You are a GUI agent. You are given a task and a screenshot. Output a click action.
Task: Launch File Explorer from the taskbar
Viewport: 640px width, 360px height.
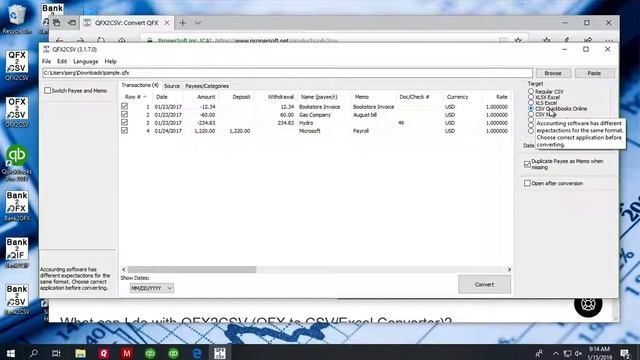click(80, 353)
